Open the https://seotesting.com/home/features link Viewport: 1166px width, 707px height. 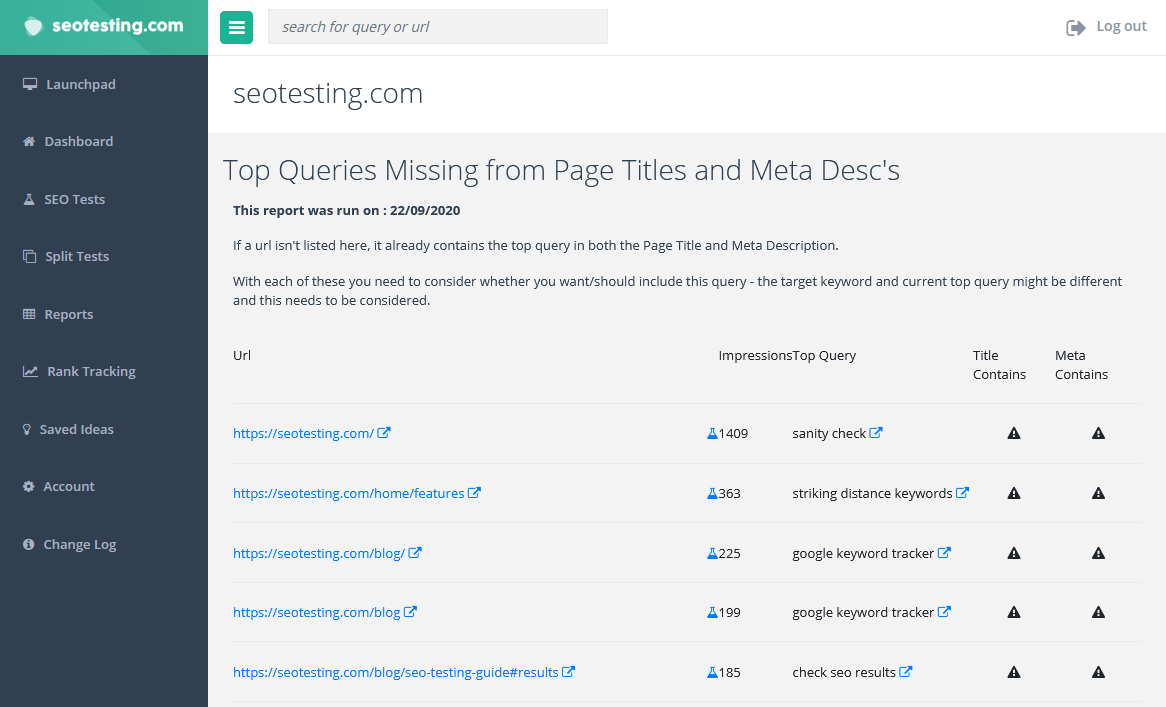349,493
